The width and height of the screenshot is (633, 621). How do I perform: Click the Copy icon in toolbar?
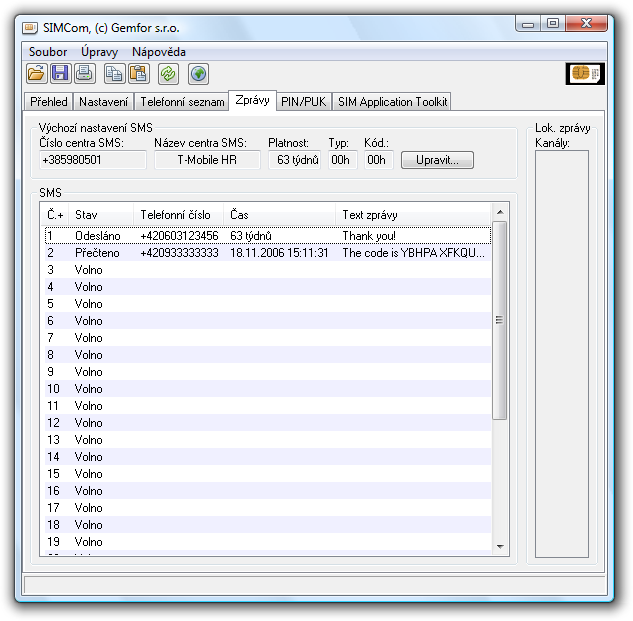tap(115, 73)
